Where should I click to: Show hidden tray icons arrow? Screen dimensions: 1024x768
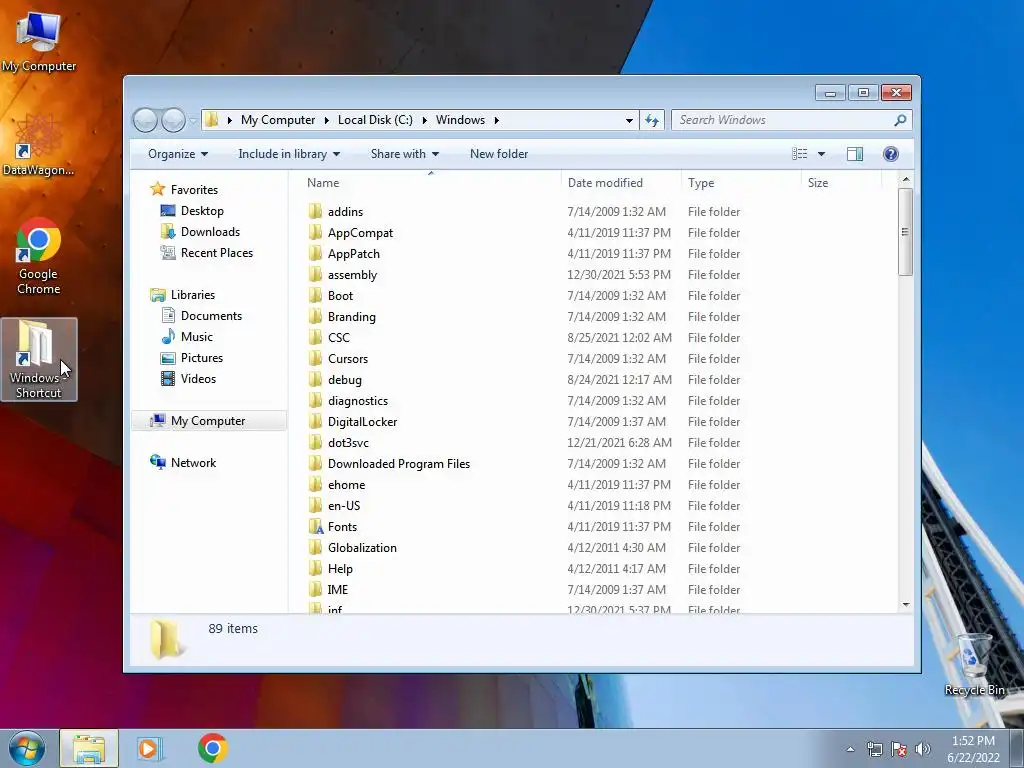[x=850, y=750]
